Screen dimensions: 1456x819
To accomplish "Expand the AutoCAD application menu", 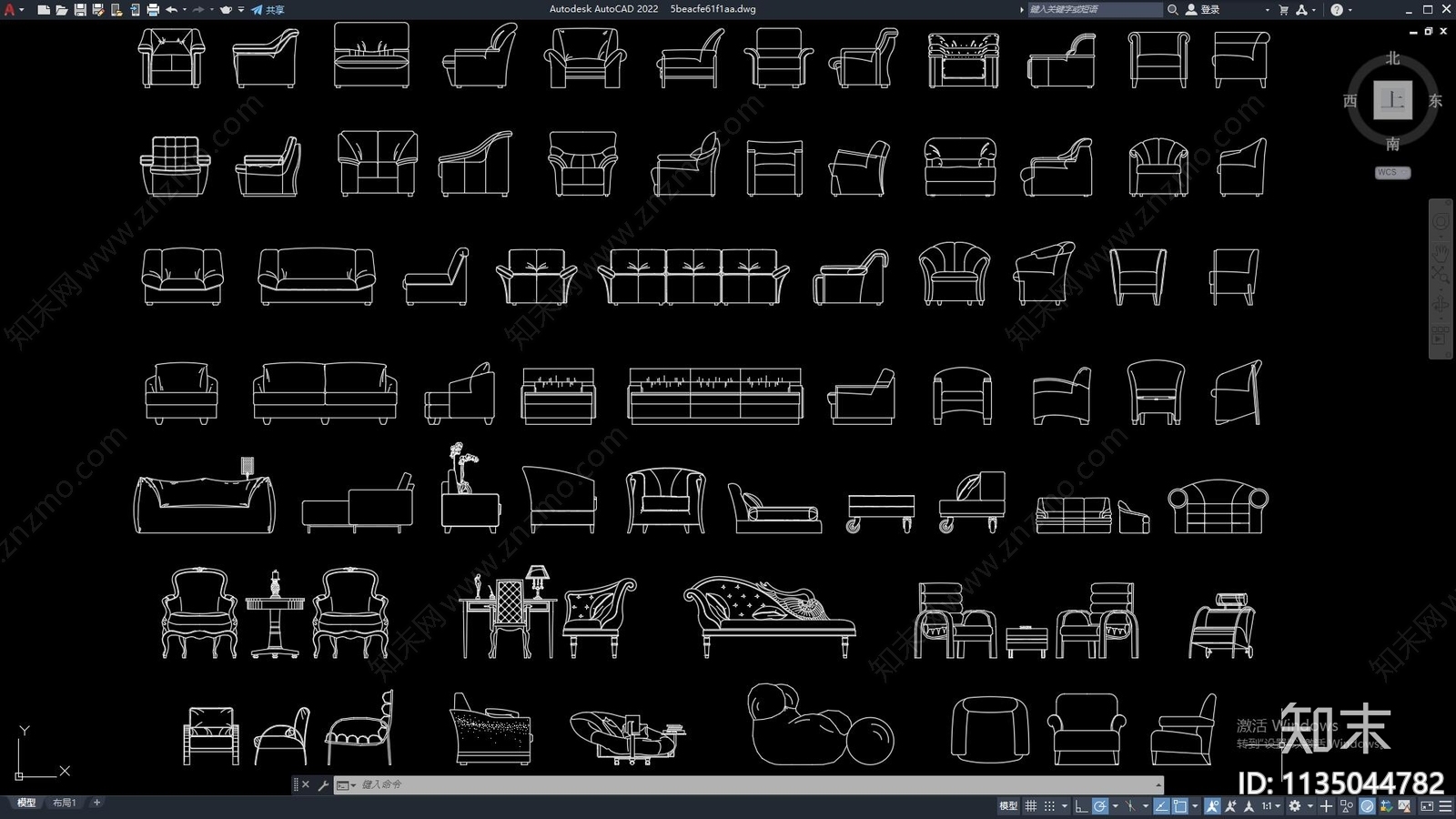I will tap(11, 10).
